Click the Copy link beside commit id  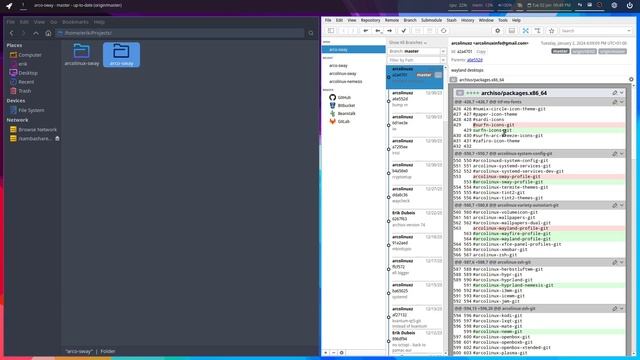pos(481,51)
